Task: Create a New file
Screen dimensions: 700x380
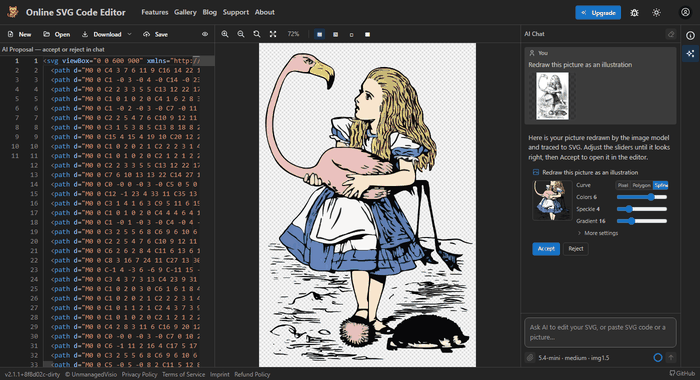Action: (20, 34)
